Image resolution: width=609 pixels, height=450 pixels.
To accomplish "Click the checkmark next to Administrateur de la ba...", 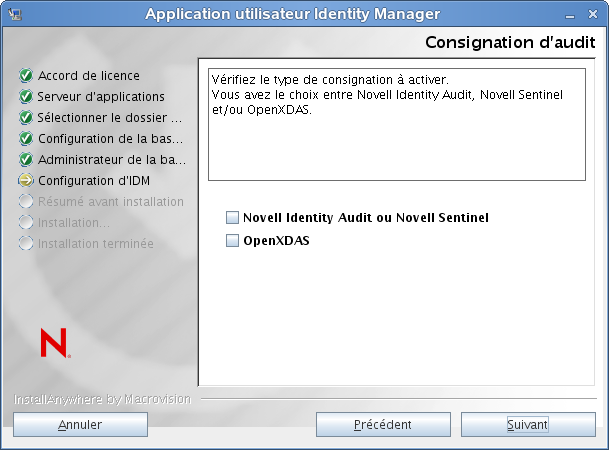I will [x=26, y=160].
